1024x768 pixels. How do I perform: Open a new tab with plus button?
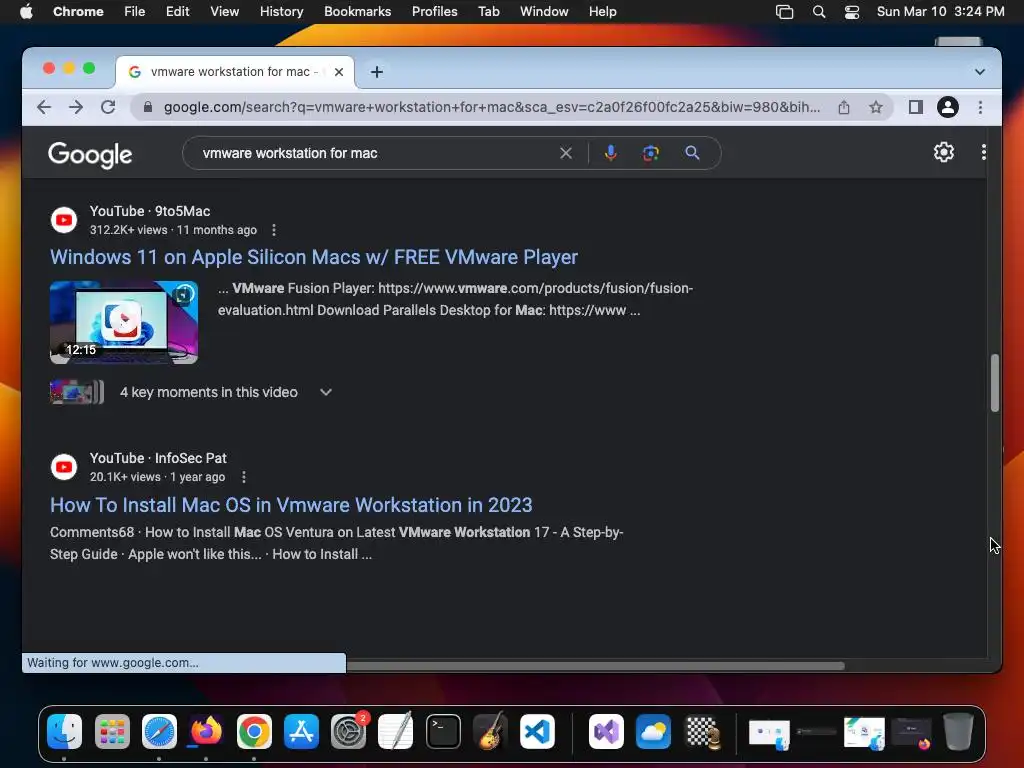click(x=377, y=72)
